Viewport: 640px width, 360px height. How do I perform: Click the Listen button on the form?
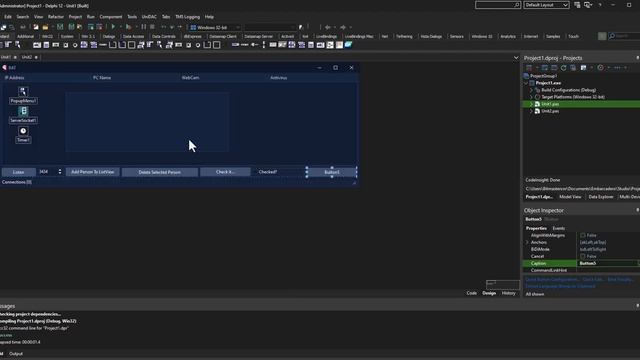(x=18, y=172)
